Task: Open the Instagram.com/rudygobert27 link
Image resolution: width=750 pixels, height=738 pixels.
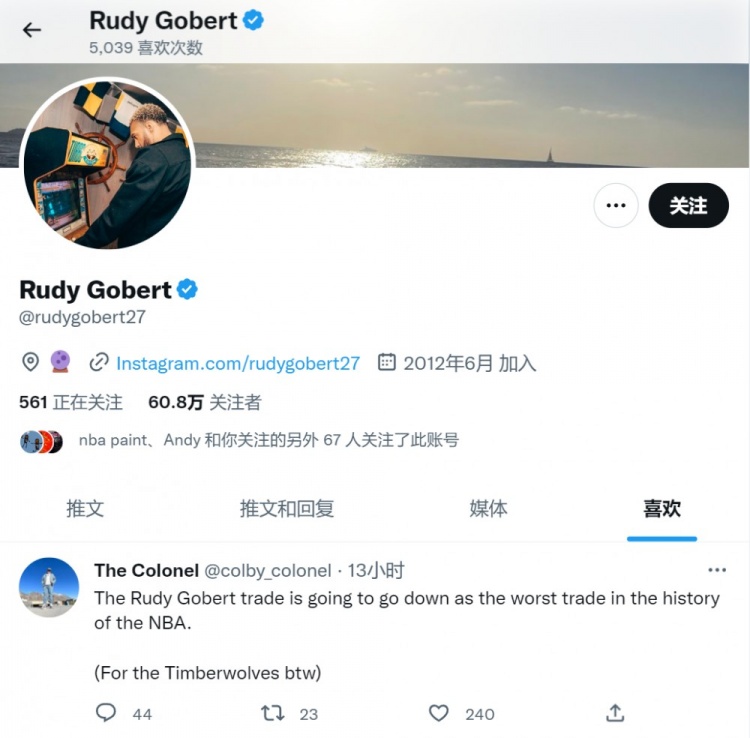Action: 238,363
